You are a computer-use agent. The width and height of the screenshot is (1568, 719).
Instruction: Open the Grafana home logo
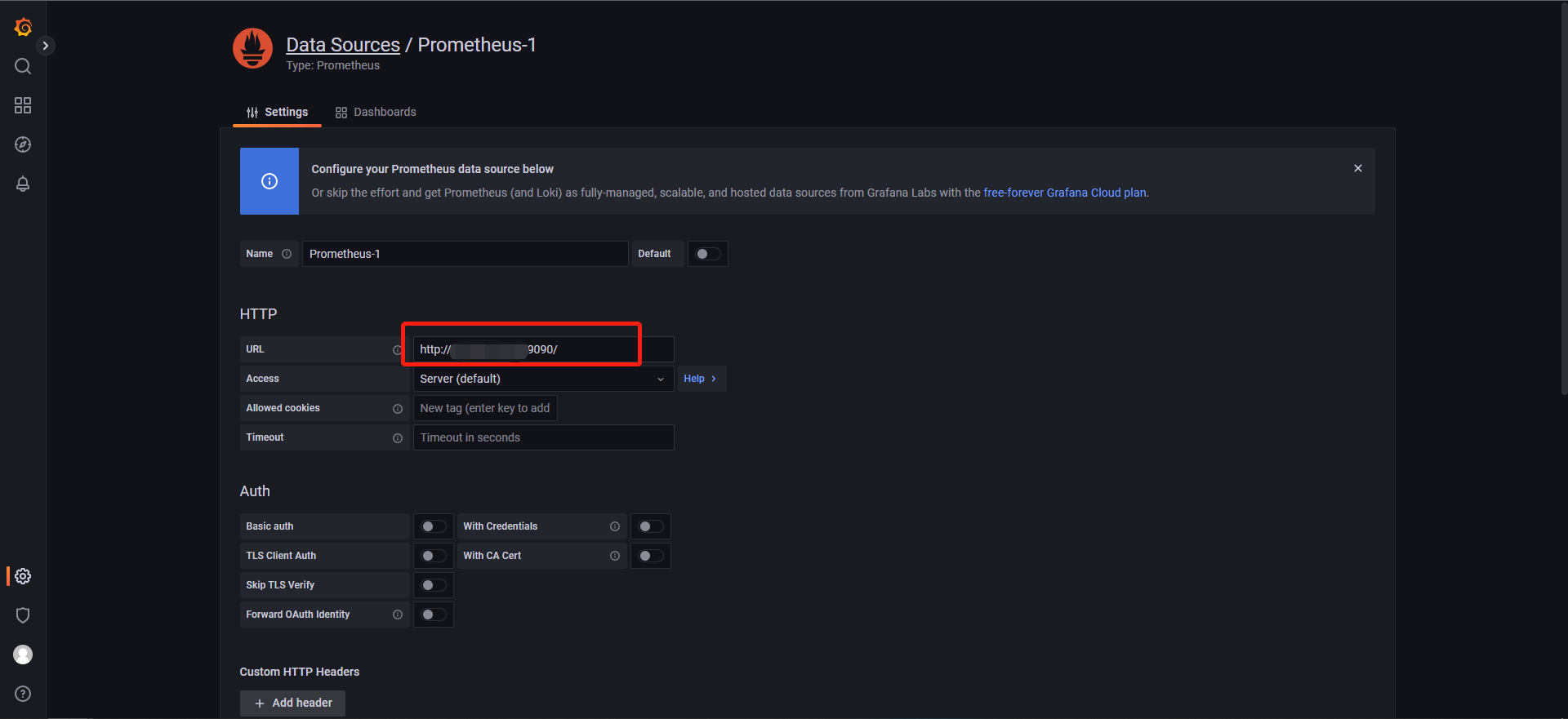tap(23, 27)
